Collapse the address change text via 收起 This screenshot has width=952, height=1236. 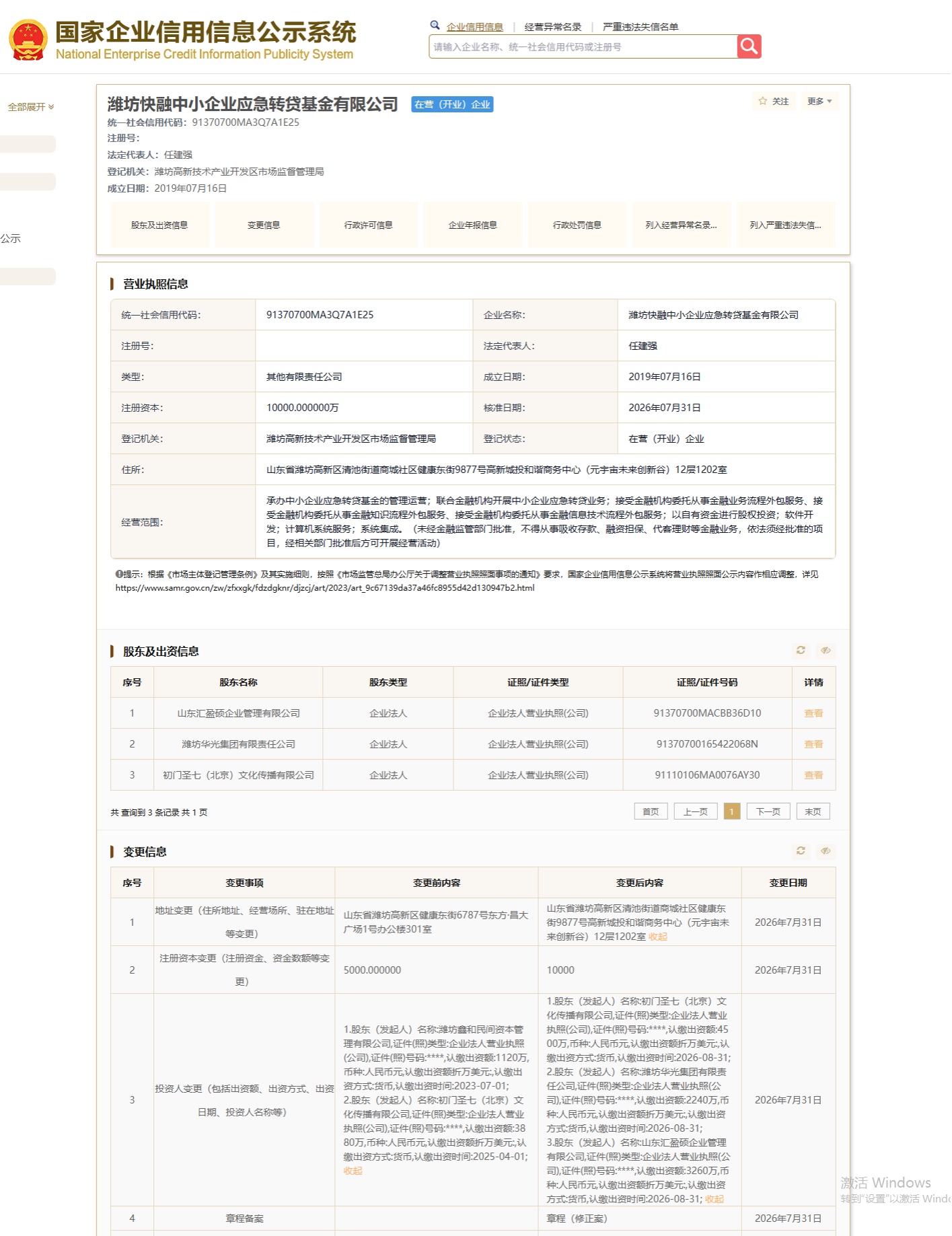[x=658, y=937]
